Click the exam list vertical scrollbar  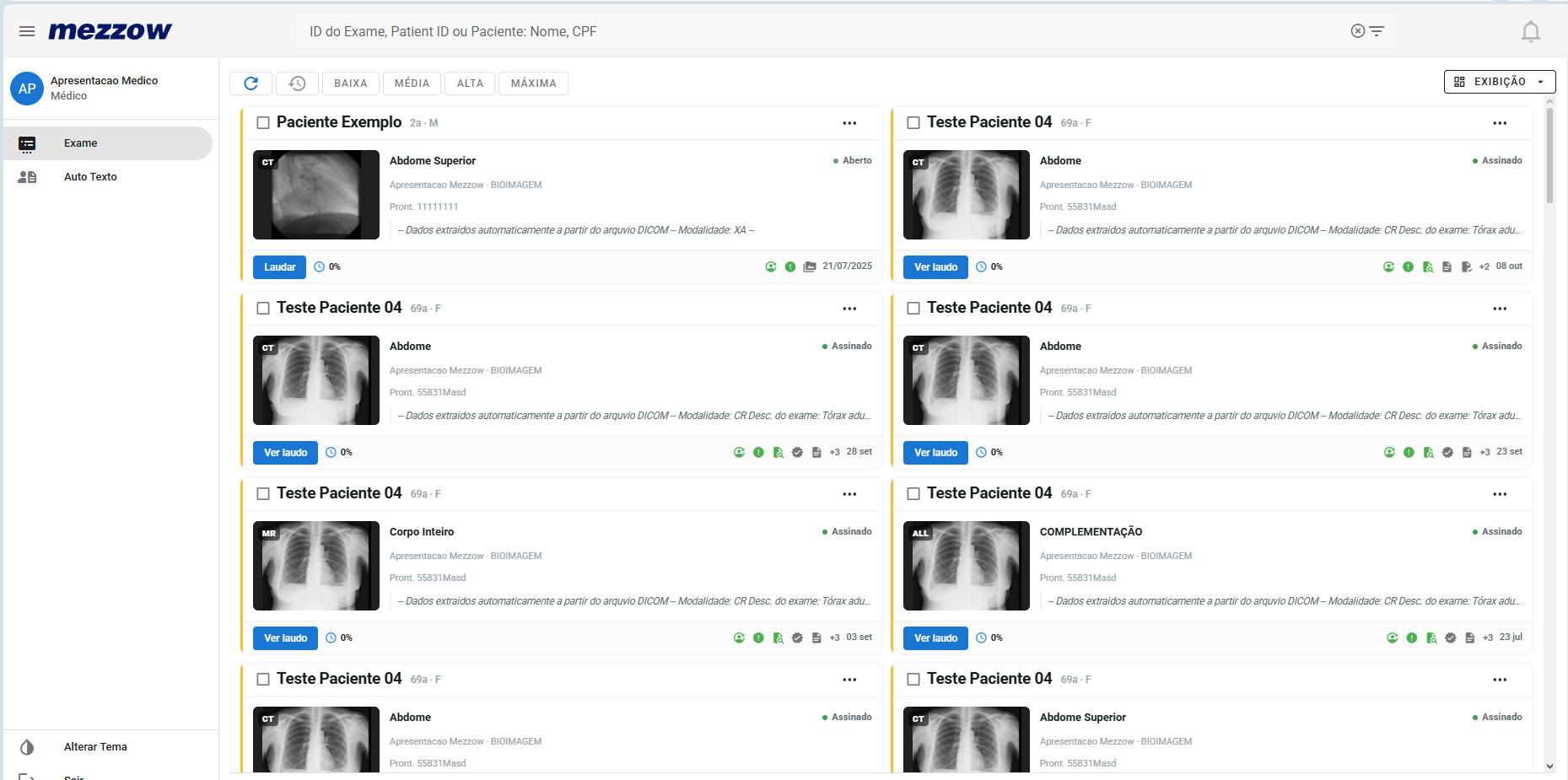pyautogui.click(x=1549, y=155)
